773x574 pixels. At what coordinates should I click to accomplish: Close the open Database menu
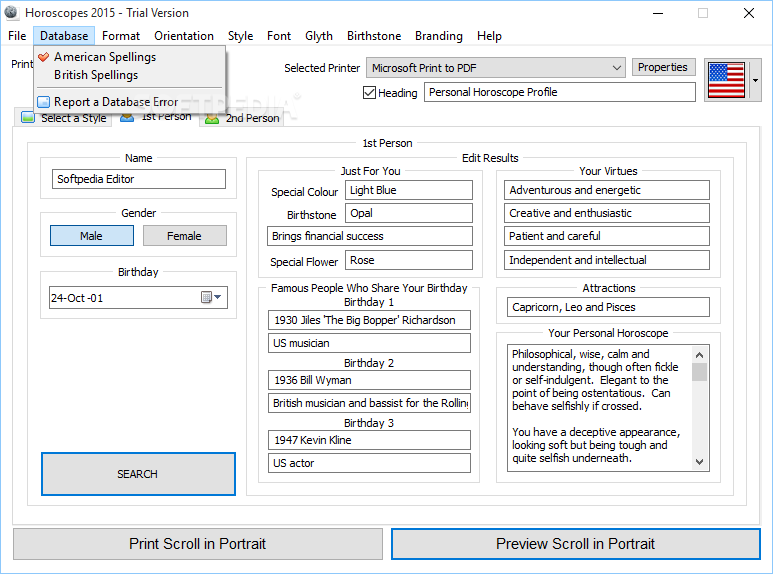tap(64, 36)
